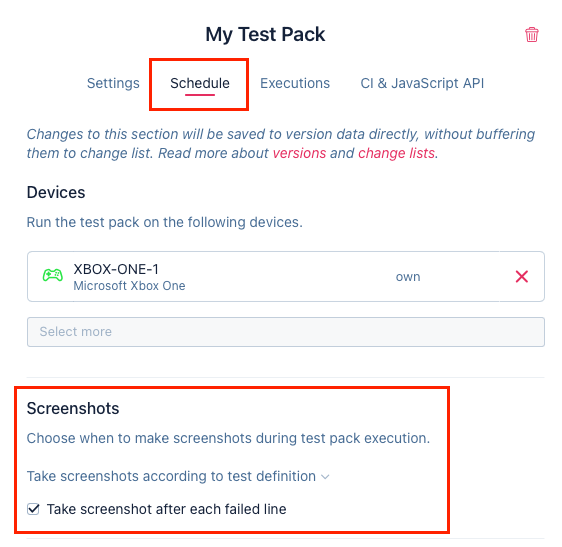The image size is (562, 547).
Task: Open Take screenshots according to test definition
Action: coord(171,476)
